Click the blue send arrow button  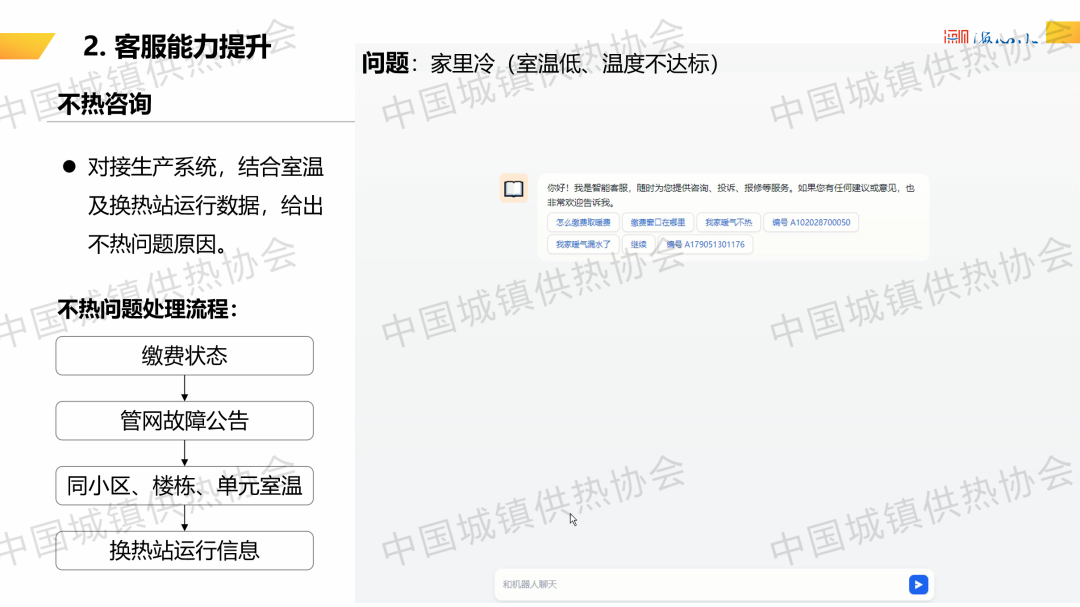tap(918, 585)
